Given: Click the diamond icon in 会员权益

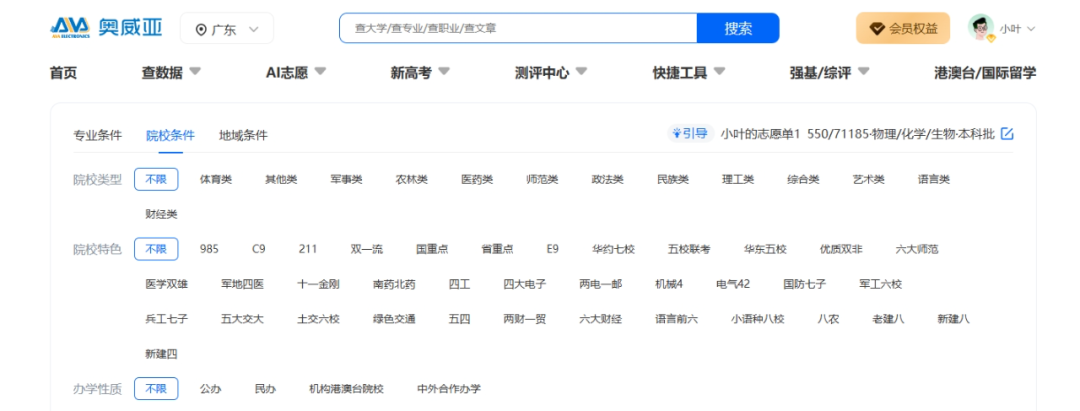Looking at the screenshot, I should point(877,29).
